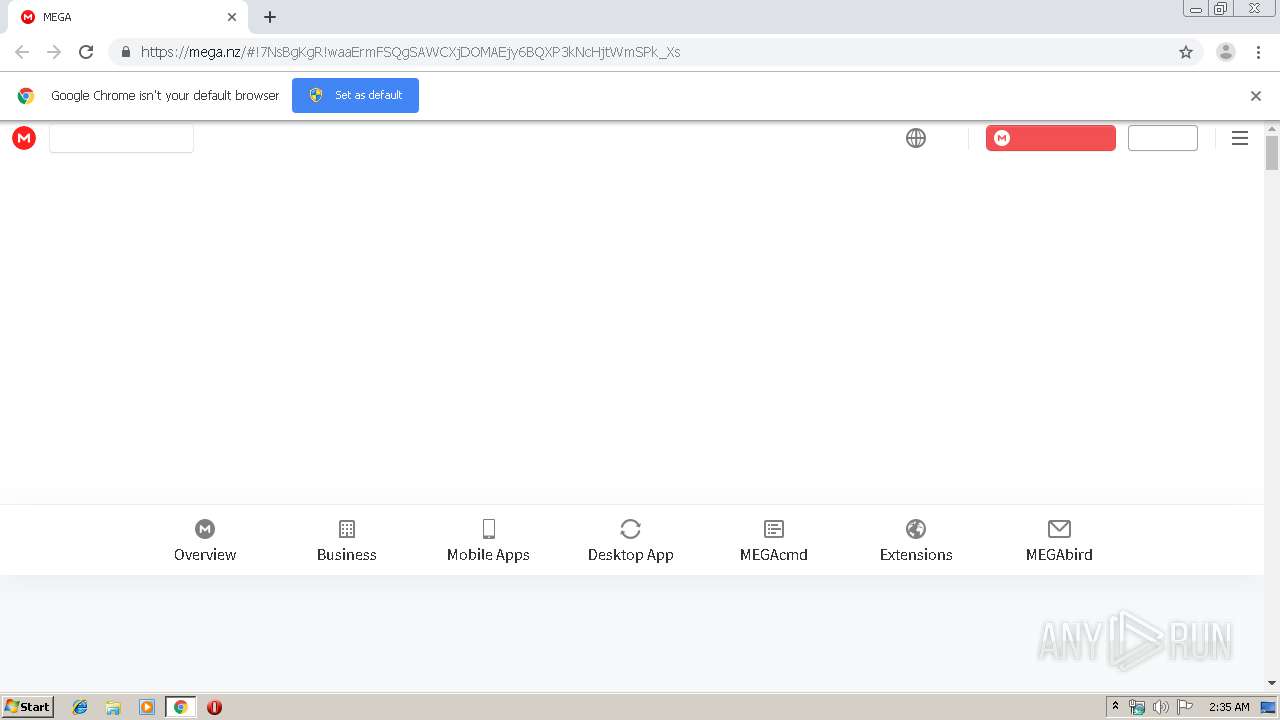
Task: Open the Windows Start menu
Action: click(28, 707)
